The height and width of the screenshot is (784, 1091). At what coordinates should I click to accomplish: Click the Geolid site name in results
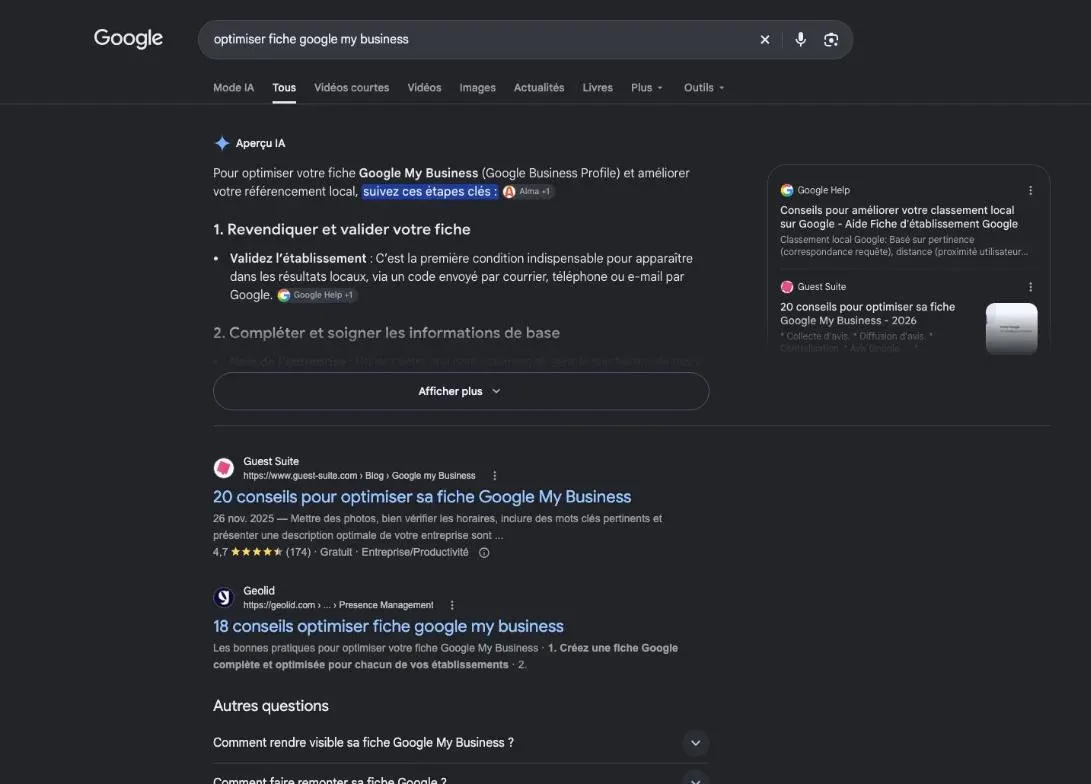click(x=259, y=591)
